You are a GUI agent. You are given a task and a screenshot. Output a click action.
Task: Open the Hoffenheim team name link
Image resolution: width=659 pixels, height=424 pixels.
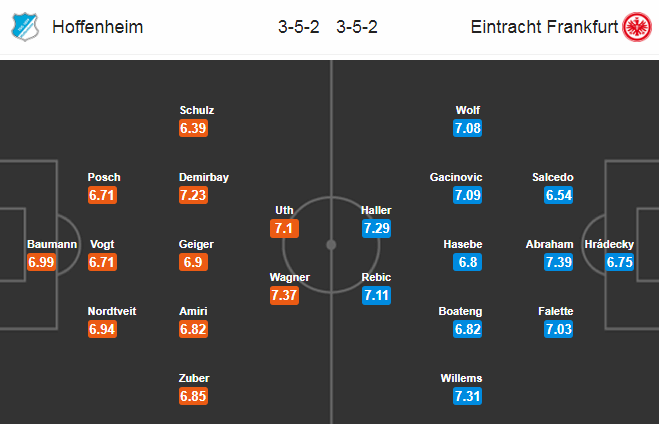pos(98,27)
